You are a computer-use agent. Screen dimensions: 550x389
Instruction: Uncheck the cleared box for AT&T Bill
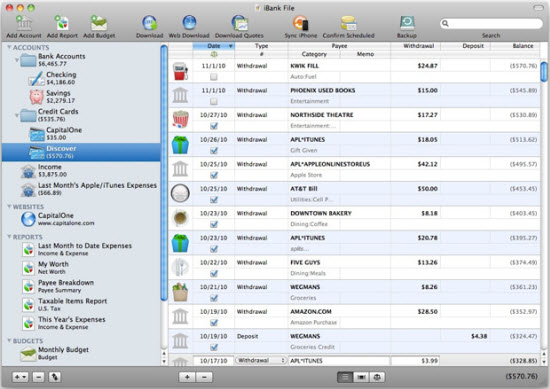point(214,200)
